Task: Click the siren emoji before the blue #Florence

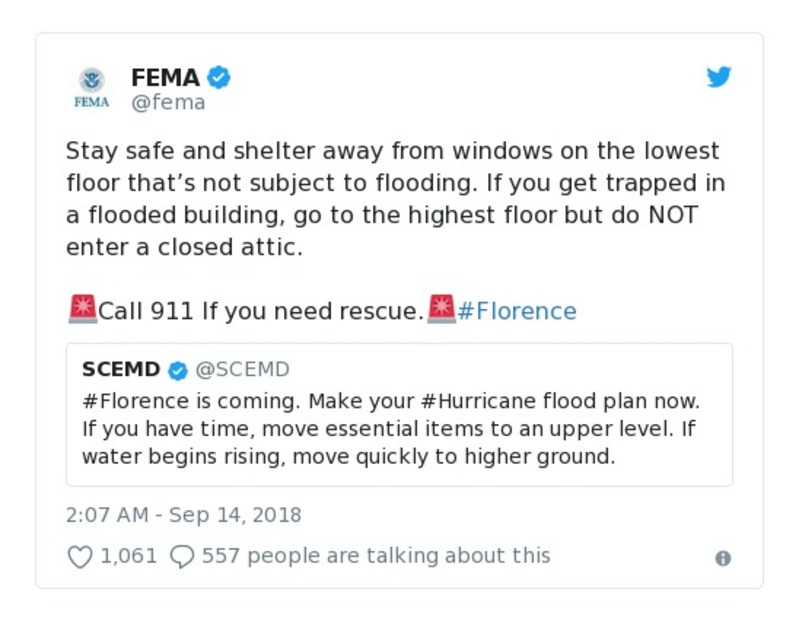Action: click(441, 310)
